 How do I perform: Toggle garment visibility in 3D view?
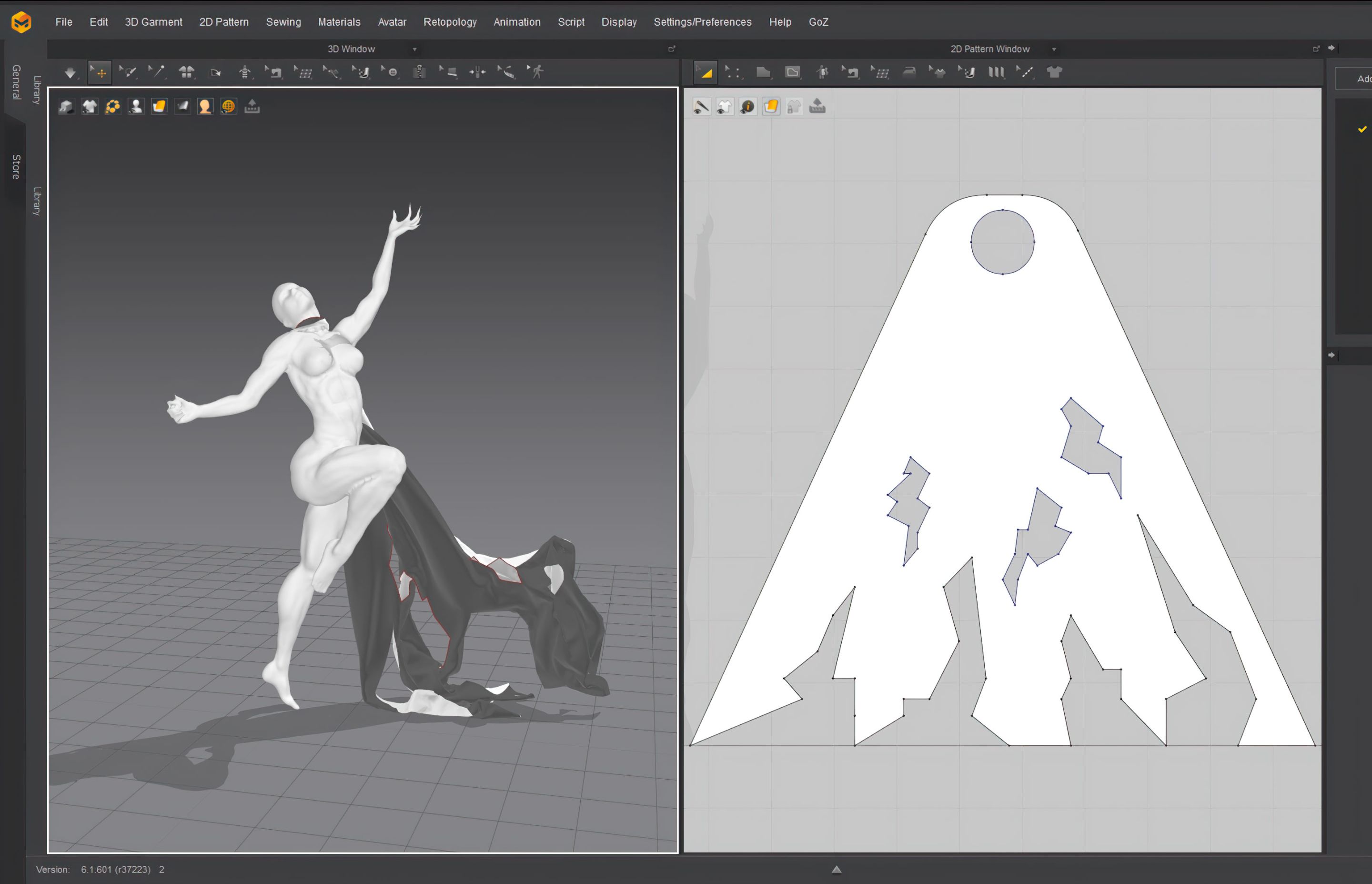pyautogui.click(x=90, y=106)
